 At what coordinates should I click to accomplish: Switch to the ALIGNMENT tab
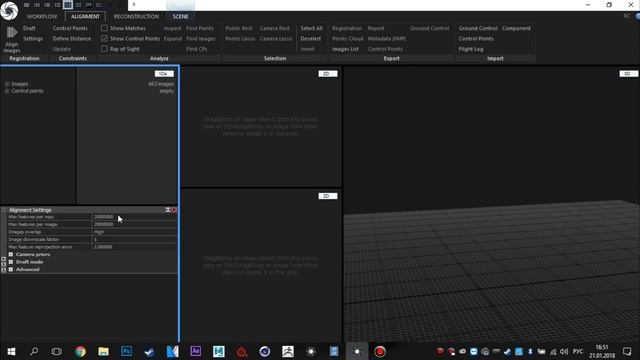pyautogui.click(x=85, y=16)
